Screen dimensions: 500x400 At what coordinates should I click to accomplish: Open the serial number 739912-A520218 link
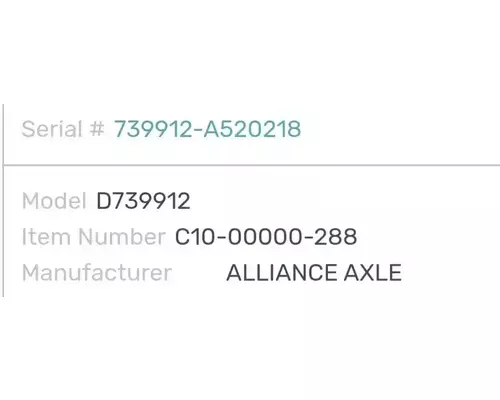coord(207,129)
